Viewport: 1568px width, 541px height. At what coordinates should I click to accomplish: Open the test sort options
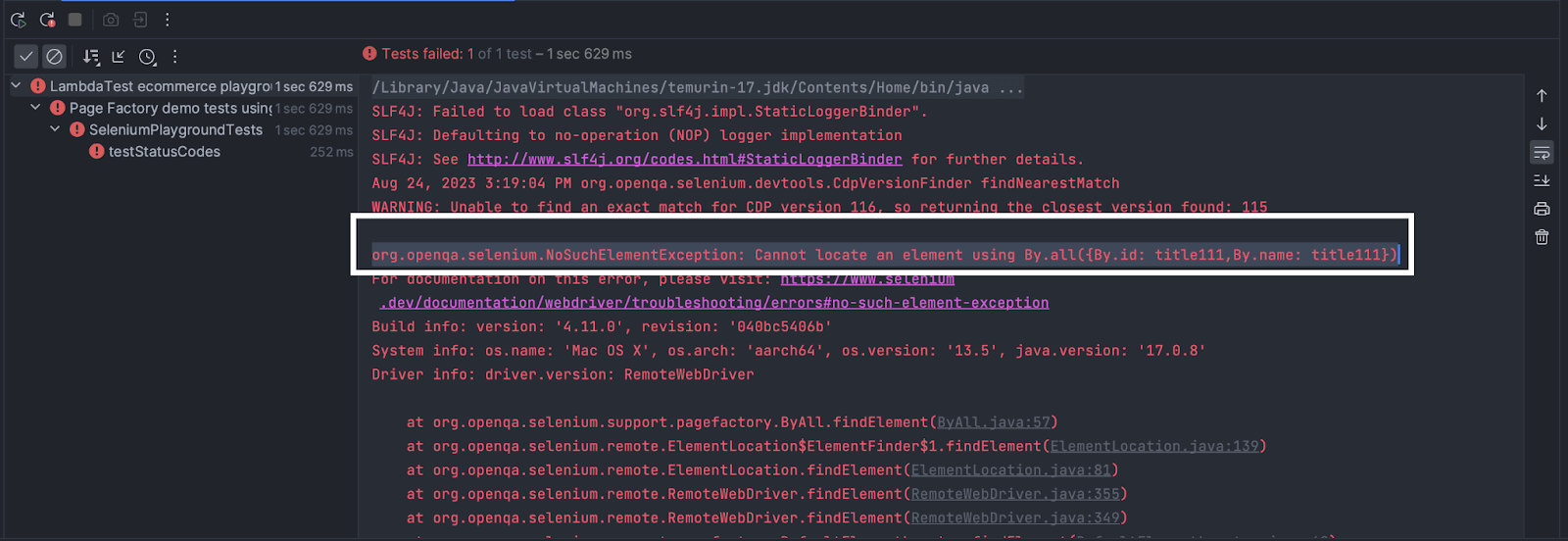pos(91,57)
